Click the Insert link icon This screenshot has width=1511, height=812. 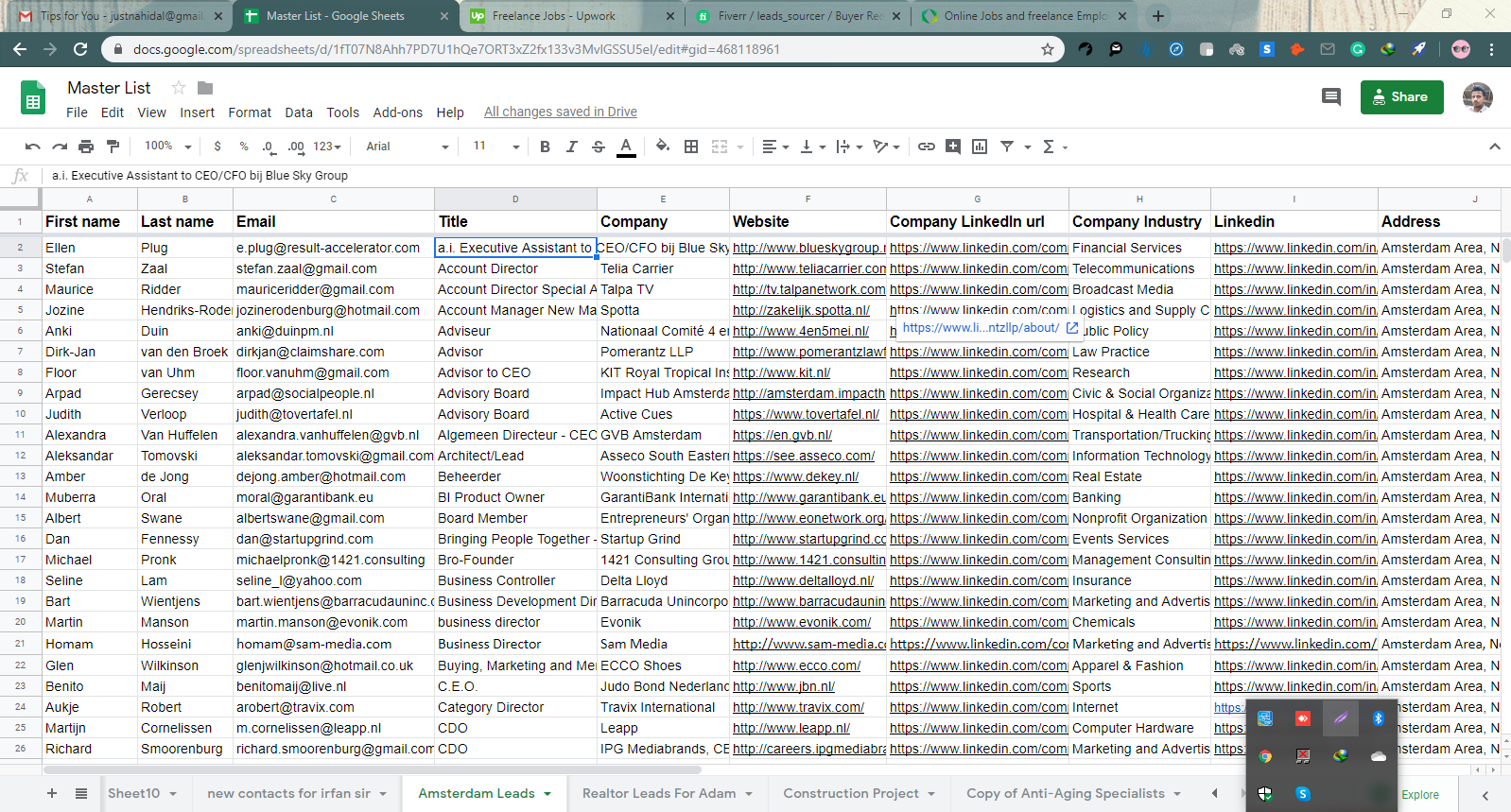coord(927,147)
